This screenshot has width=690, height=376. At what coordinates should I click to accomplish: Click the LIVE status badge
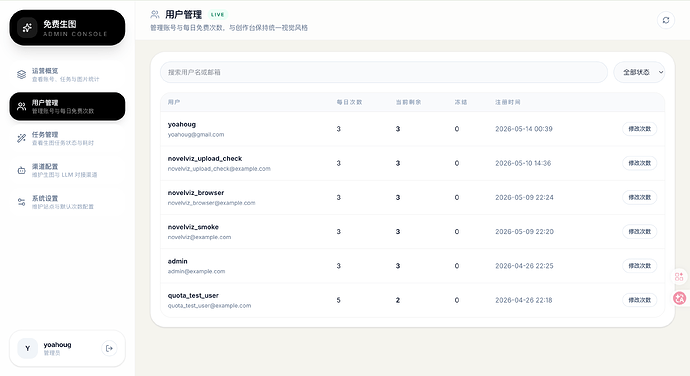click(217, 15)
